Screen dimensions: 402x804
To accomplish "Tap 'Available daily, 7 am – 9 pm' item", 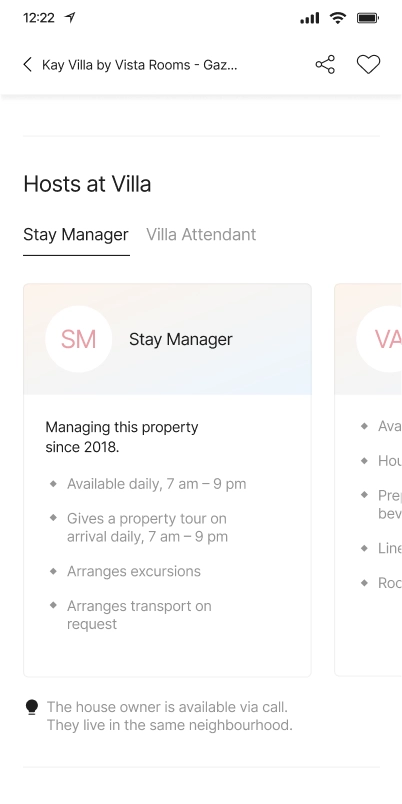I will pos(156,484).
